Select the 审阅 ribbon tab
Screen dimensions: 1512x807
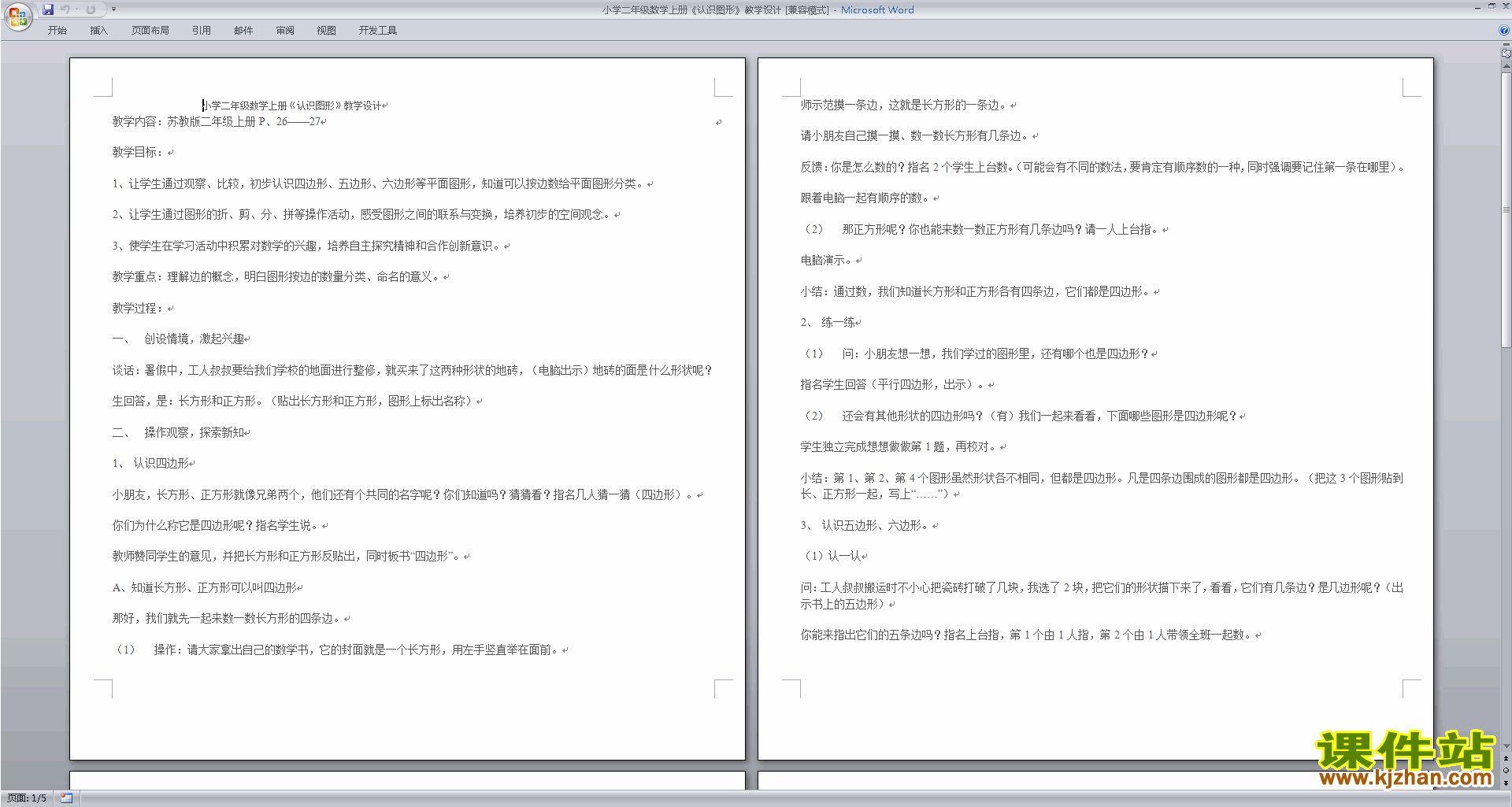[x=285, y=31]
